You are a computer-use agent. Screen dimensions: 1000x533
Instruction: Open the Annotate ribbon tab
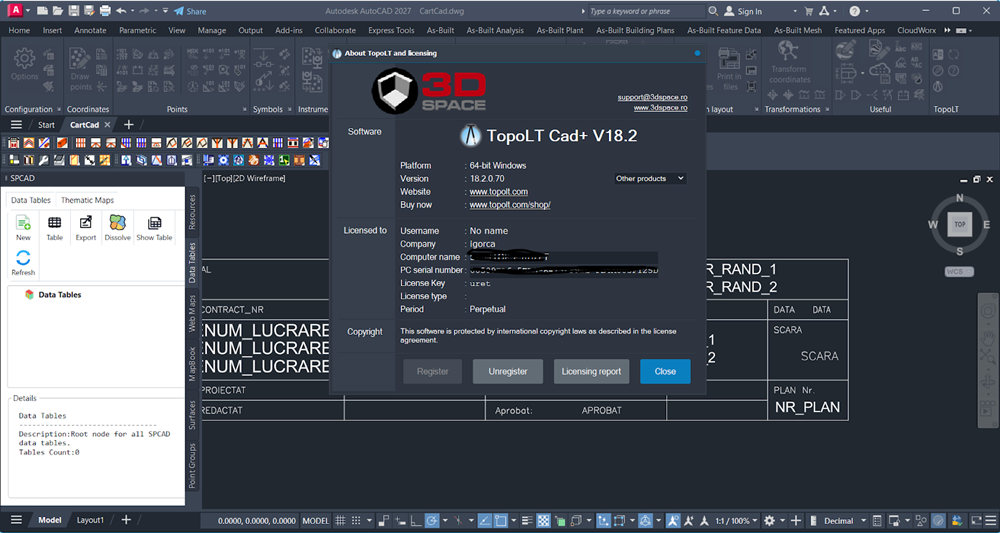click(91, 30)
